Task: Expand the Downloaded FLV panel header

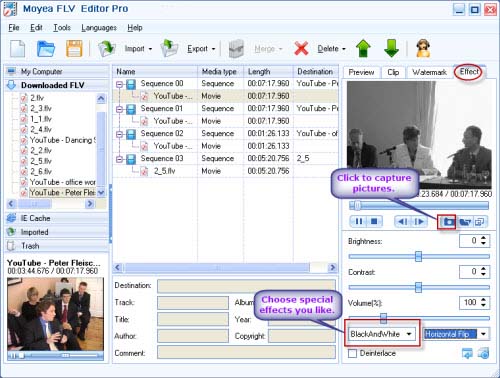Action: point(56,85)
